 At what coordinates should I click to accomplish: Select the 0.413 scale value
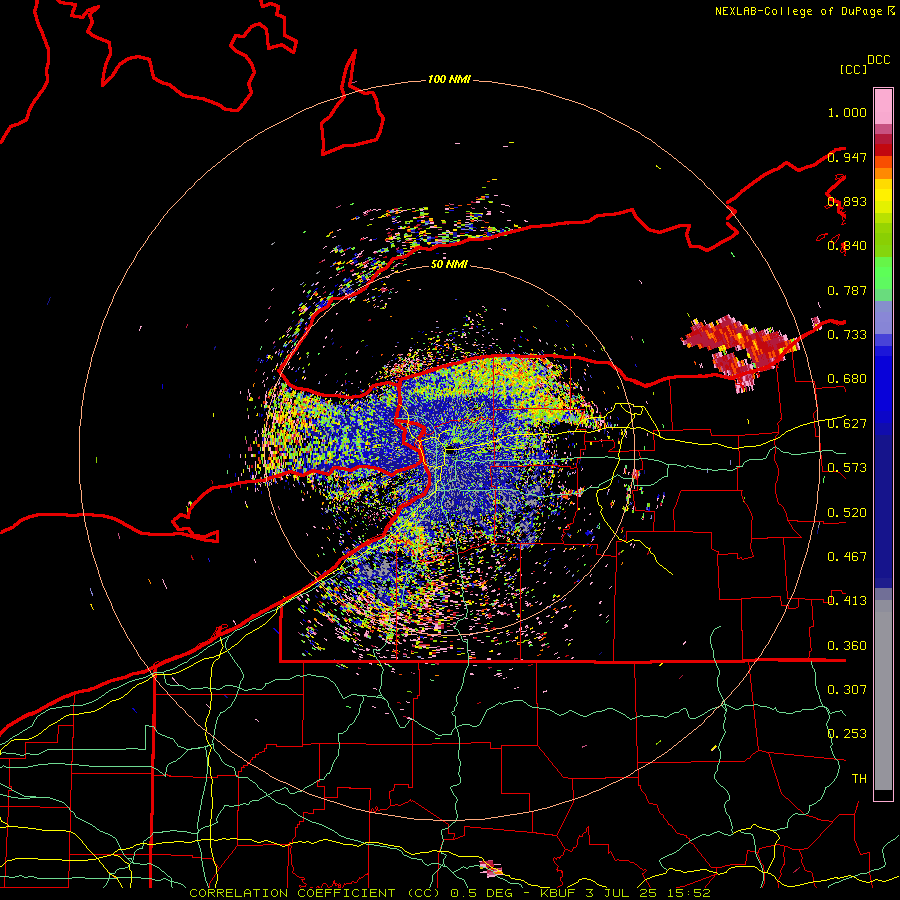tap(847, 601)
